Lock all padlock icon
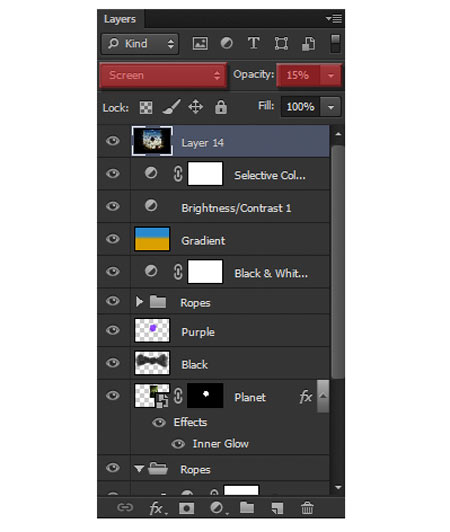 (221, 107)
